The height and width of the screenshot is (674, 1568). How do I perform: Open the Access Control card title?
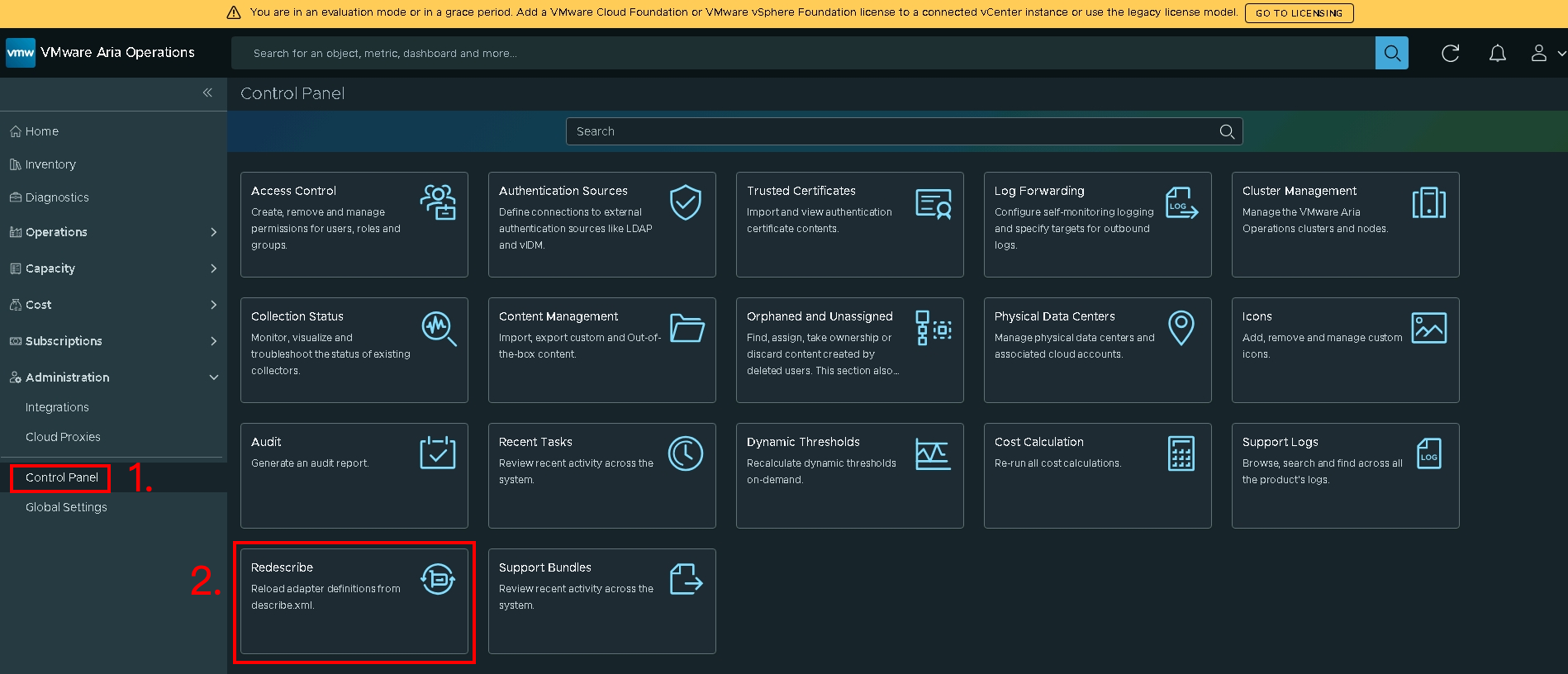[x=293, y=191]
